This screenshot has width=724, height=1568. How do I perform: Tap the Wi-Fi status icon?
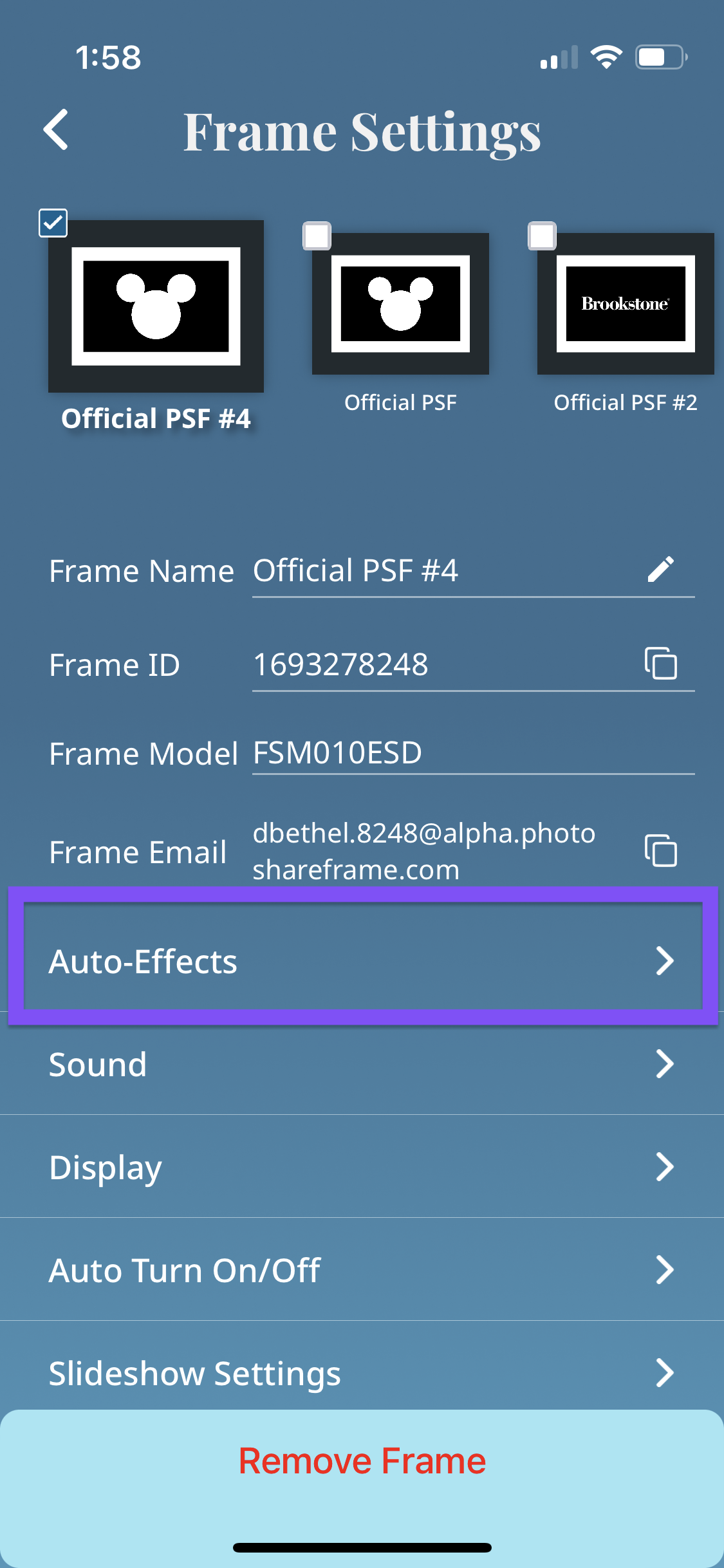(x=606, y=57)
